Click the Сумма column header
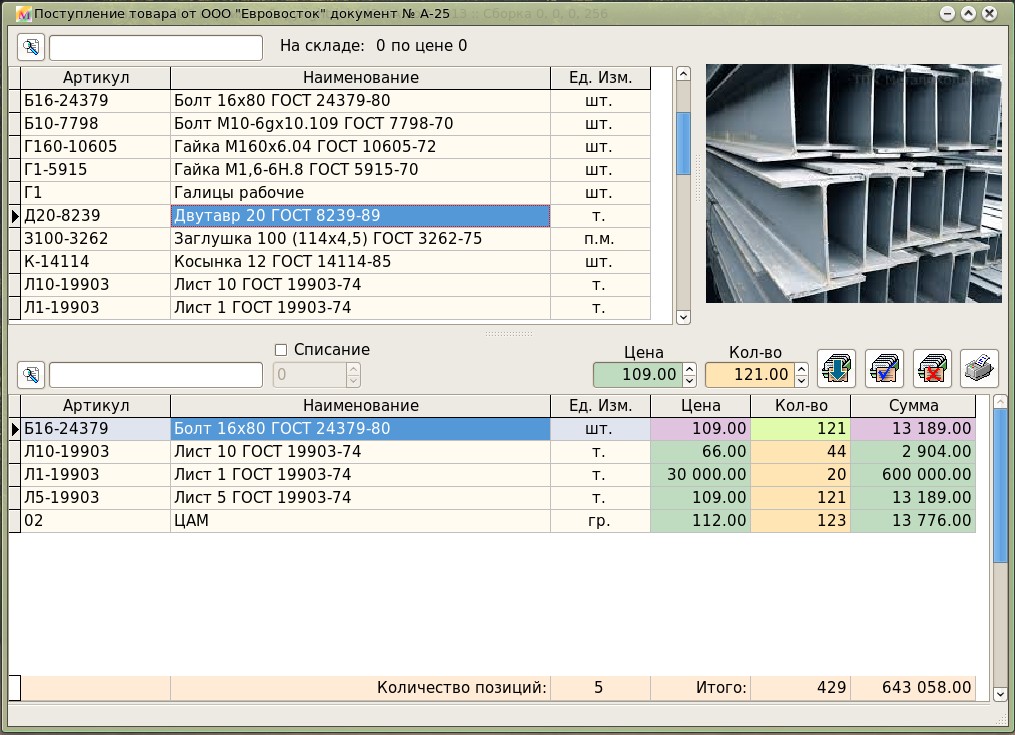Image resolution: width=1015 pixels, height=735 pixels. [912, 406]
